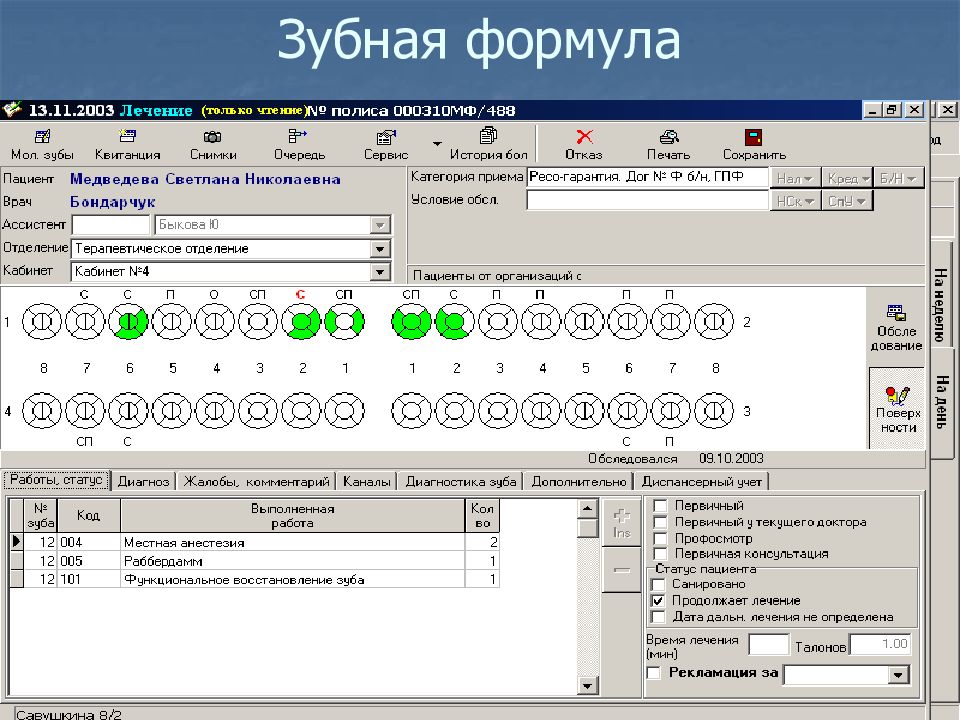Open the Б/Н dropdown button

click(898, 178)
